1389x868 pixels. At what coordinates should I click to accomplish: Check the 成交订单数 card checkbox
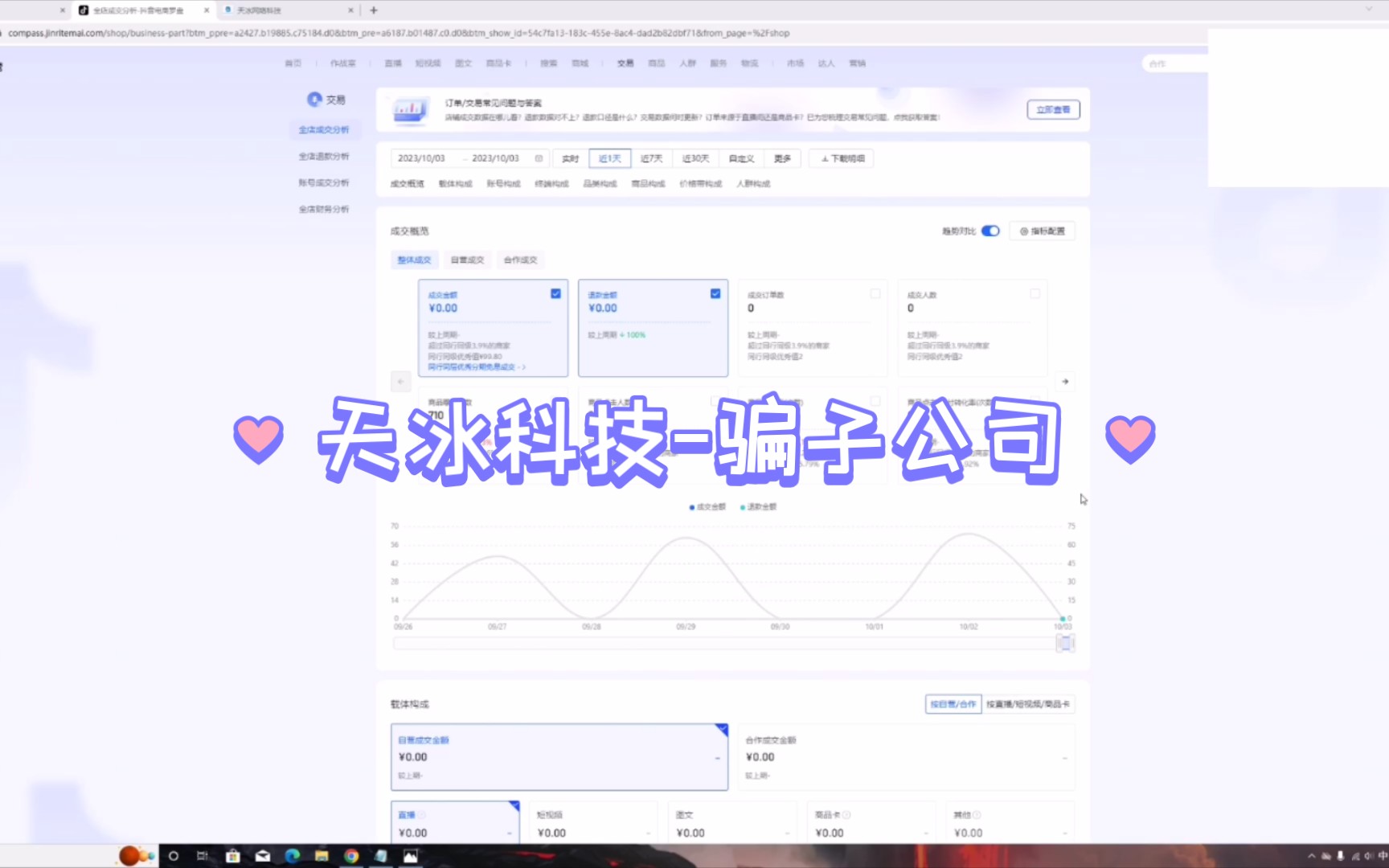coord(875,293)
